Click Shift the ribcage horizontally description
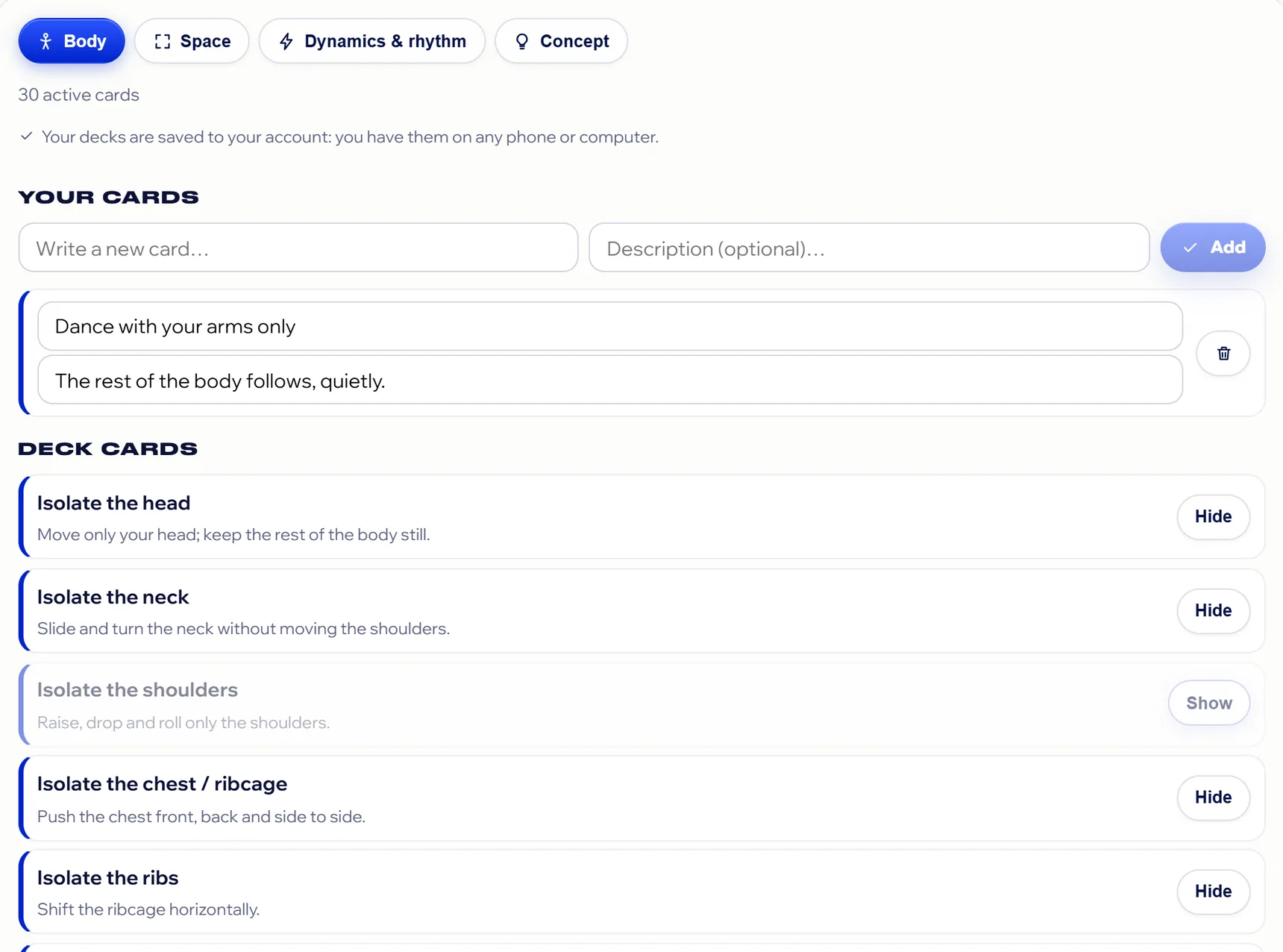The width and height of the screenshot is (1283, 952). click(x=148, y=909)
